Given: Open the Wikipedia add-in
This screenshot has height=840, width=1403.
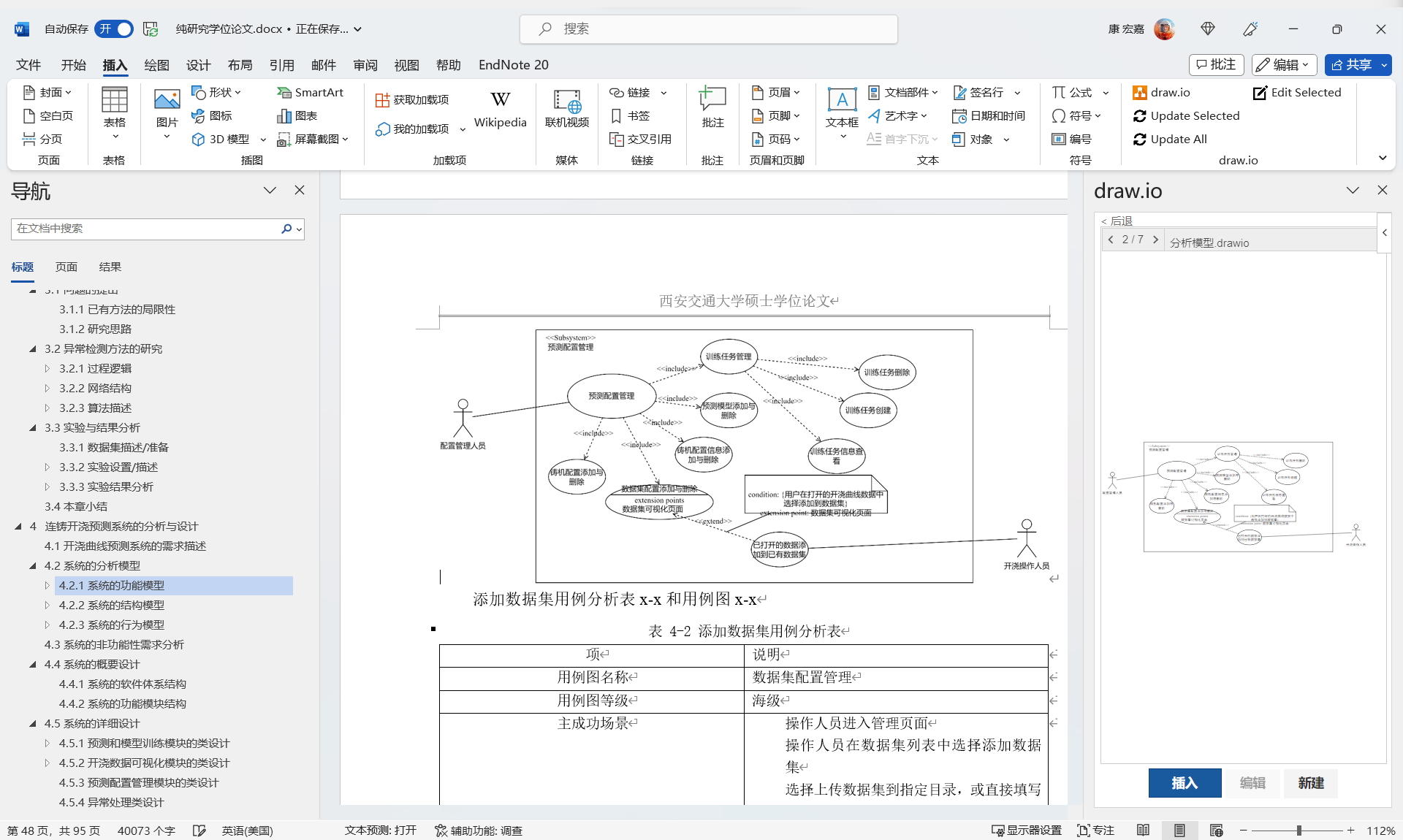Looking at the screenshot, I should click(x=500, y=108).
